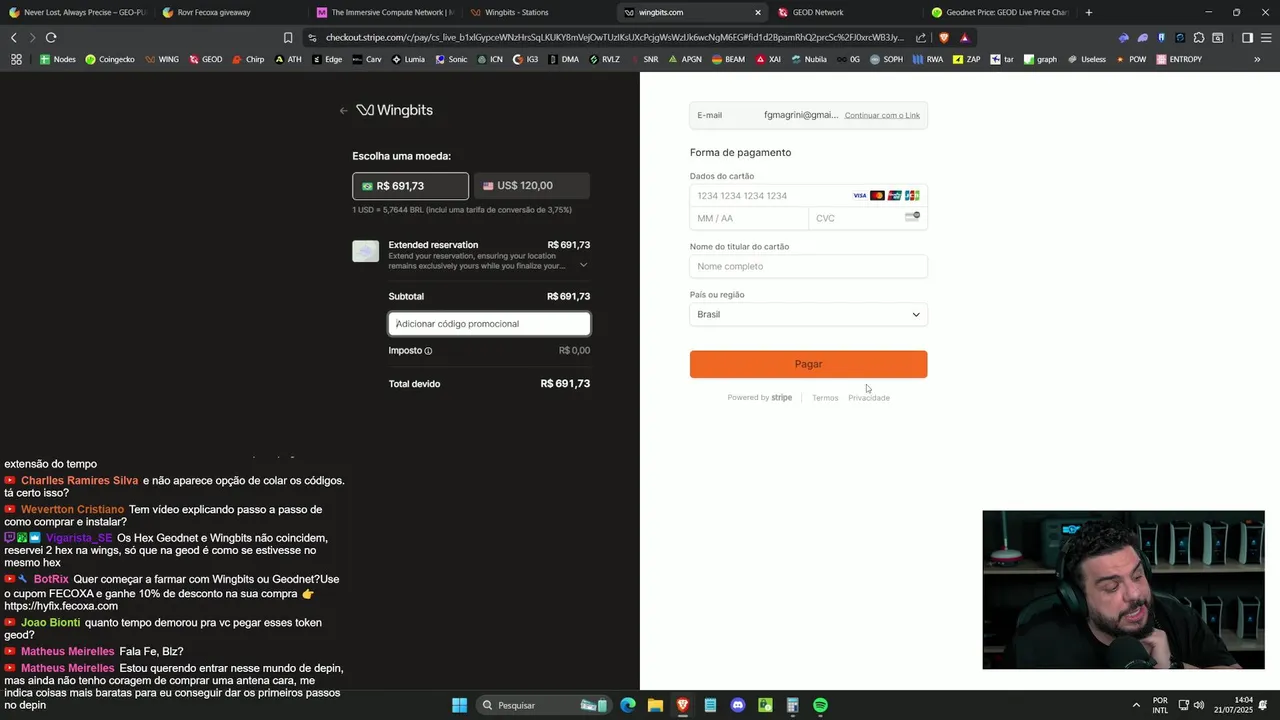Open the Coingecko bookmark
1280x720 pixels.
110,59
